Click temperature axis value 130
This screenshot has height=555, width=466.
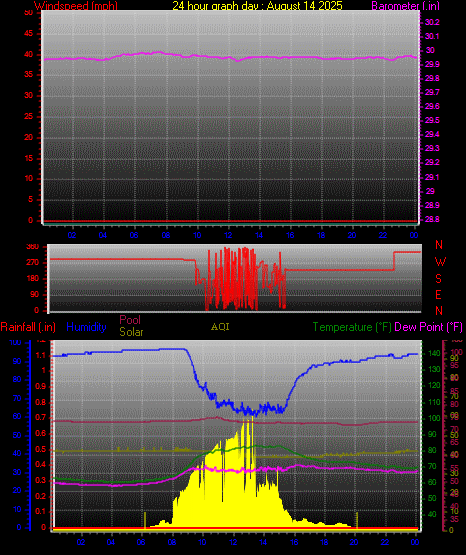pos(434,369)
